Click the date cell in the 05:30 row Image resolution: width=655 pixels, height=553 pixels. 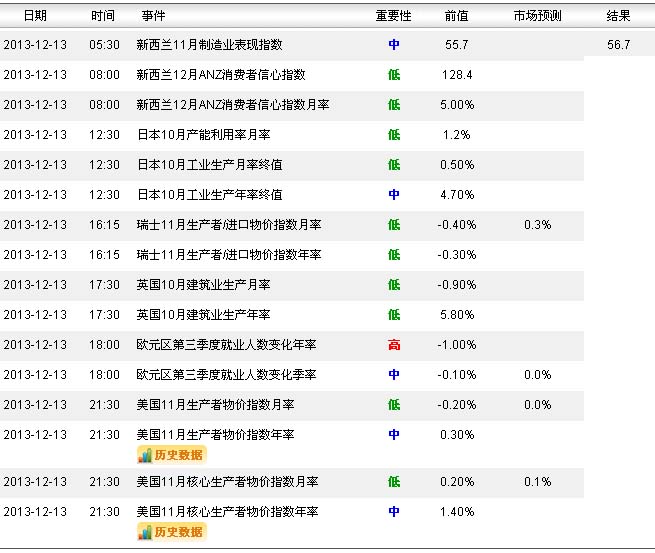point(35,45)
